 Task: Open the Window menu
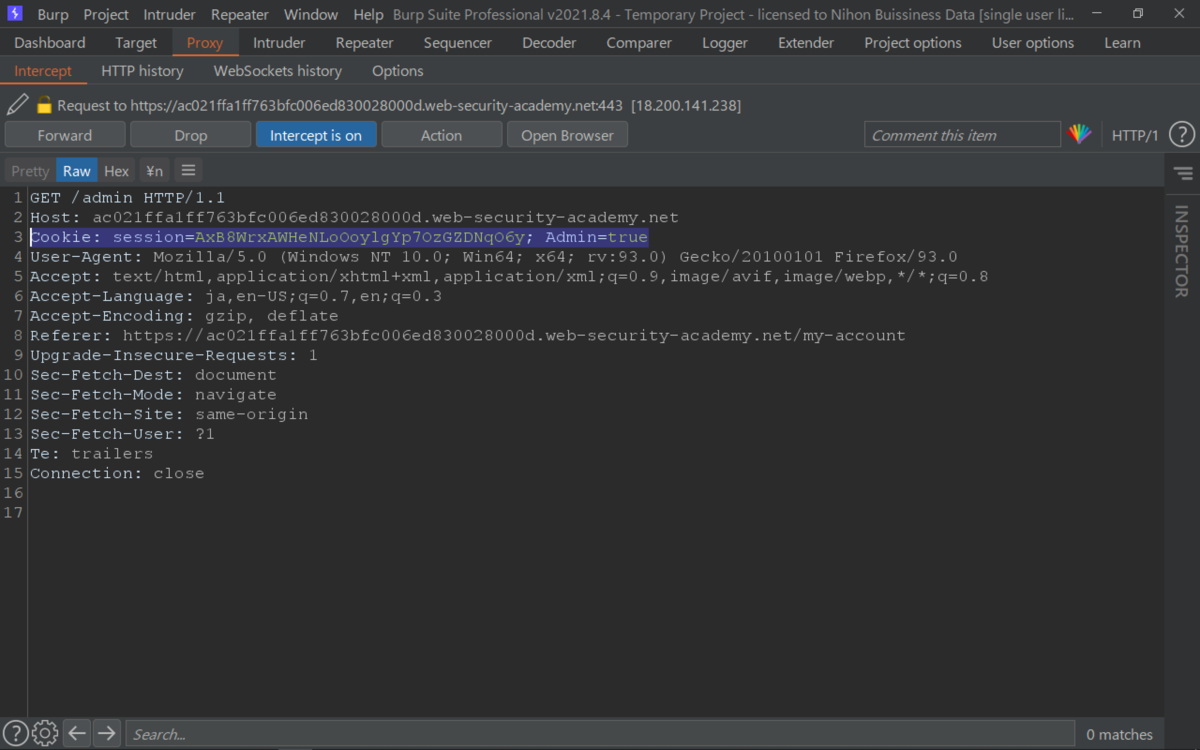[x=311, y=14]
